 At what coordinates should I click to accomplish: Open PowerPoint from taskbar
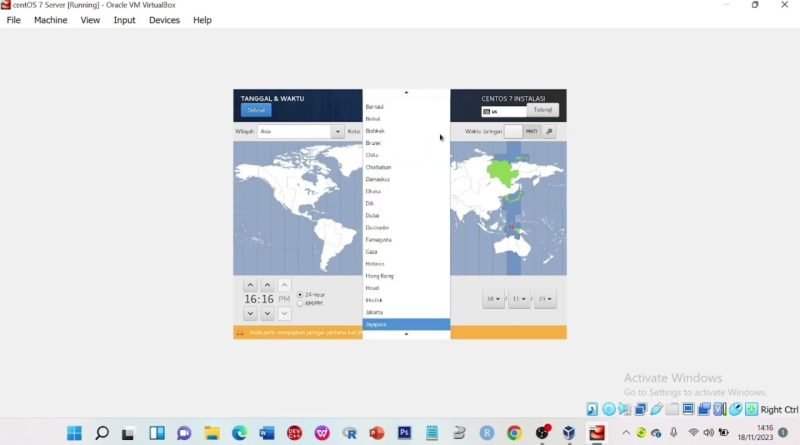[x=377, y=433]
